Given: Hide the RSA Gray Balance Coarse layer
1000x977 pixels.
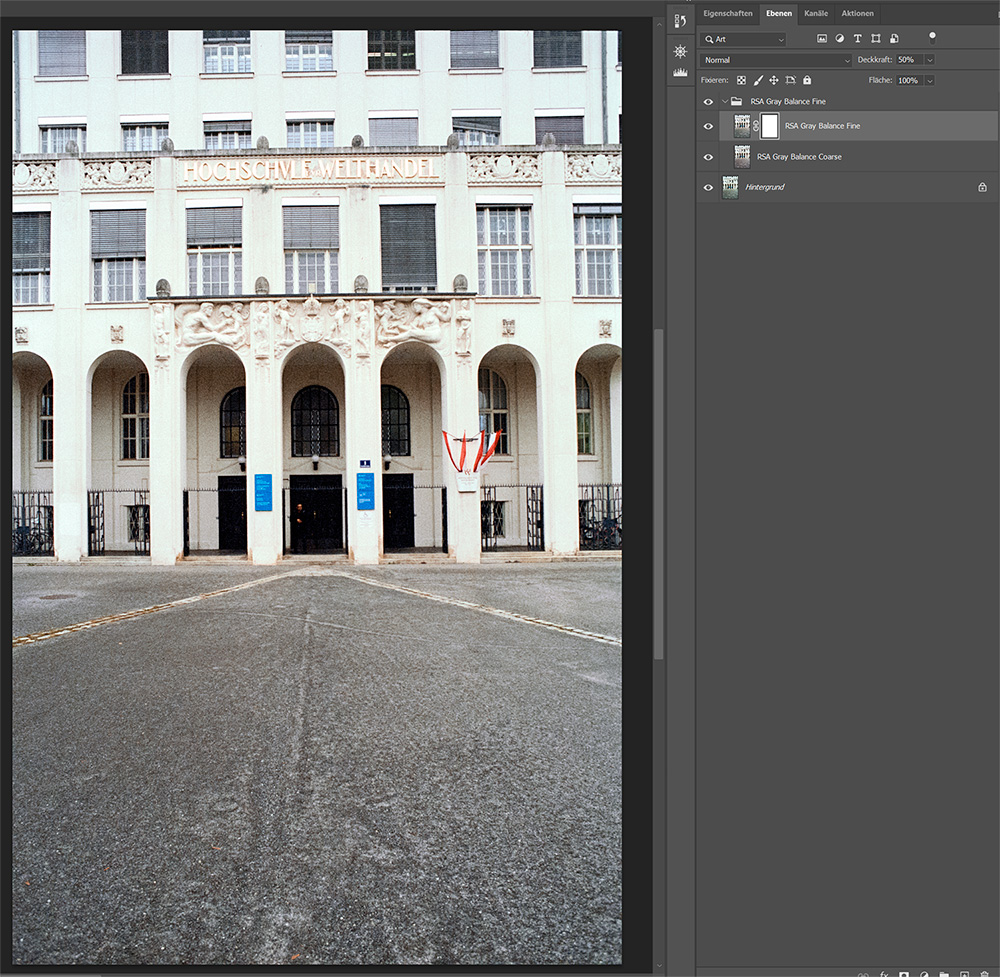Looking at the screenshot, I should 708,157.
